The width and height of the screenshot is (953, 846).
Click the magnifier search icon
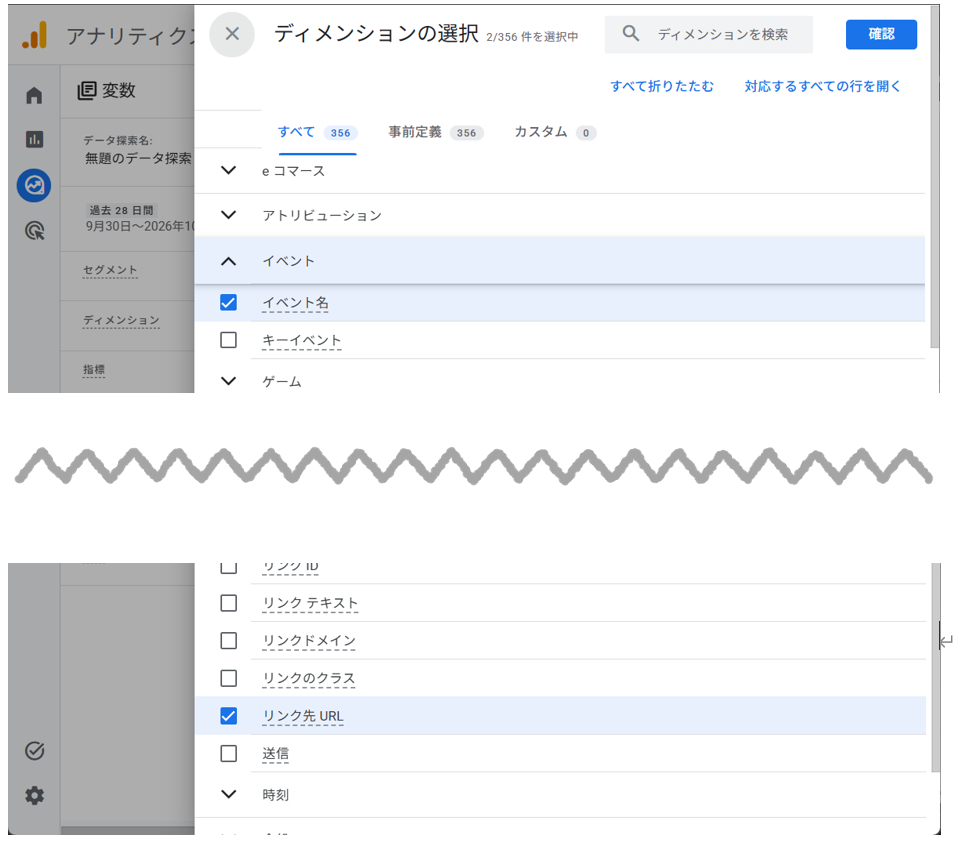(631, 33)
